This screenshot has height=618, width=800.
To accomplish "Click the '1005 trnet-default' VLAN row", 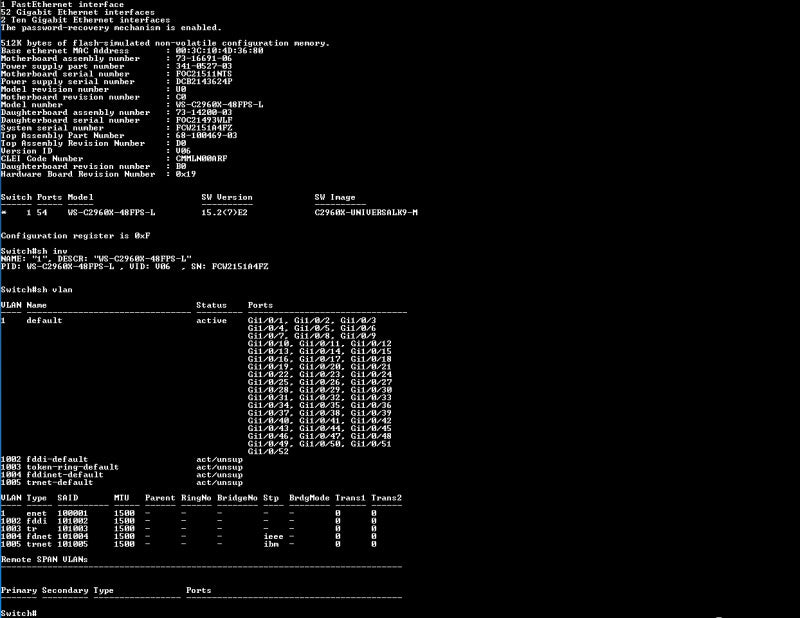I will [x=121, y=482].
